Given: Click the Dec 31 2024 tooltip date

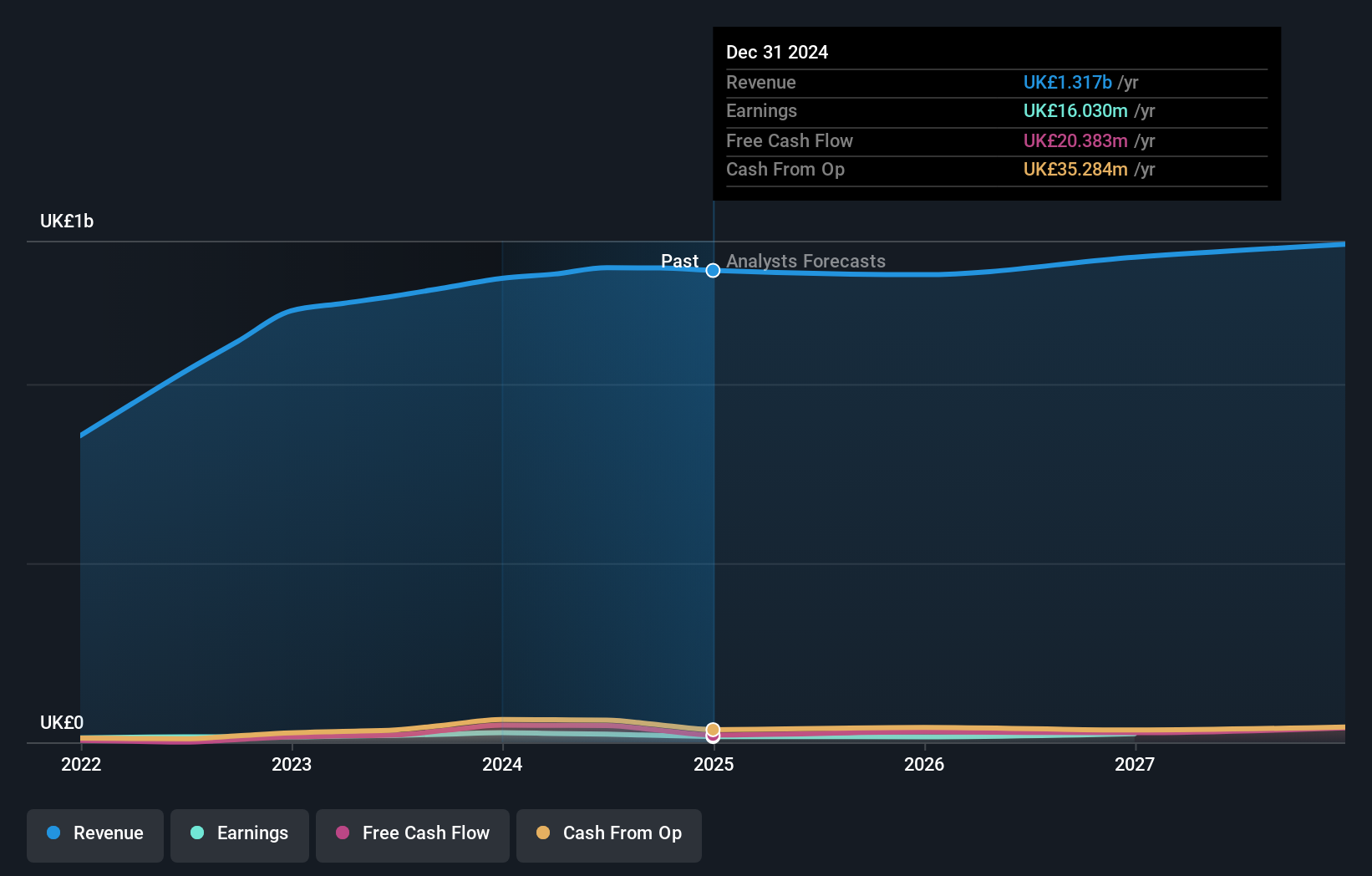Looking at the screenshot, I should (x=777, y=52).
